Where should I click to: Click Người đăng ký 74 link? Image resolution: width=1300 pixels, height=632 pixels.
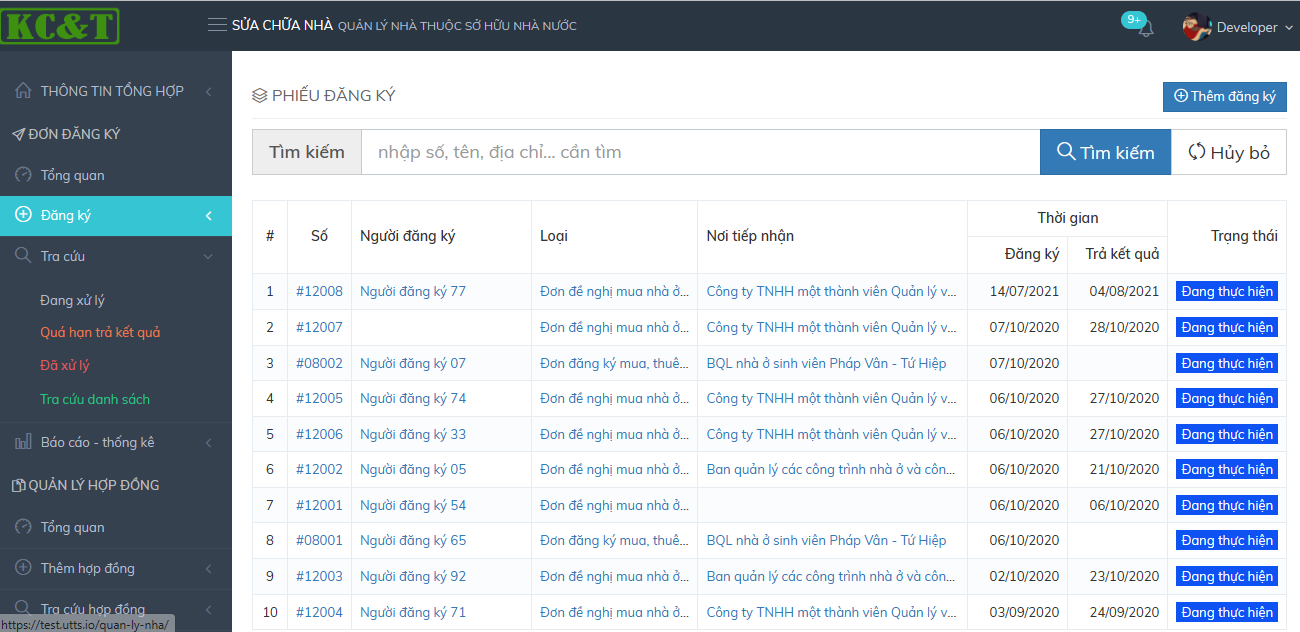[x=413, y=398]
